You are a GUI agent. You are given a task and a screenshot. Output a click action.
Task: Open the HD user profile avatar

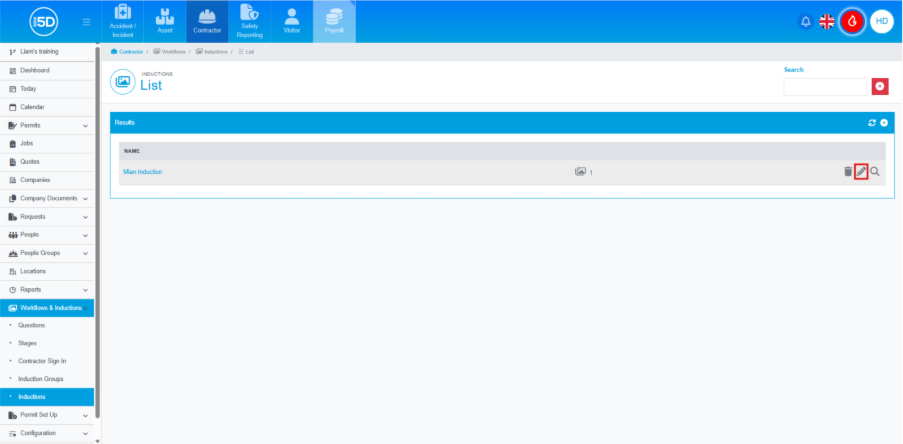point(882,21)
